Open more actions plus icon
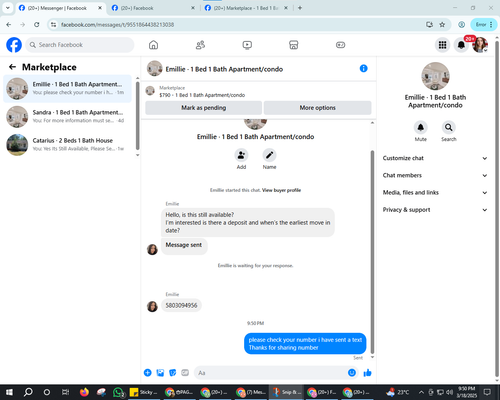 click(x=148, y=373)
